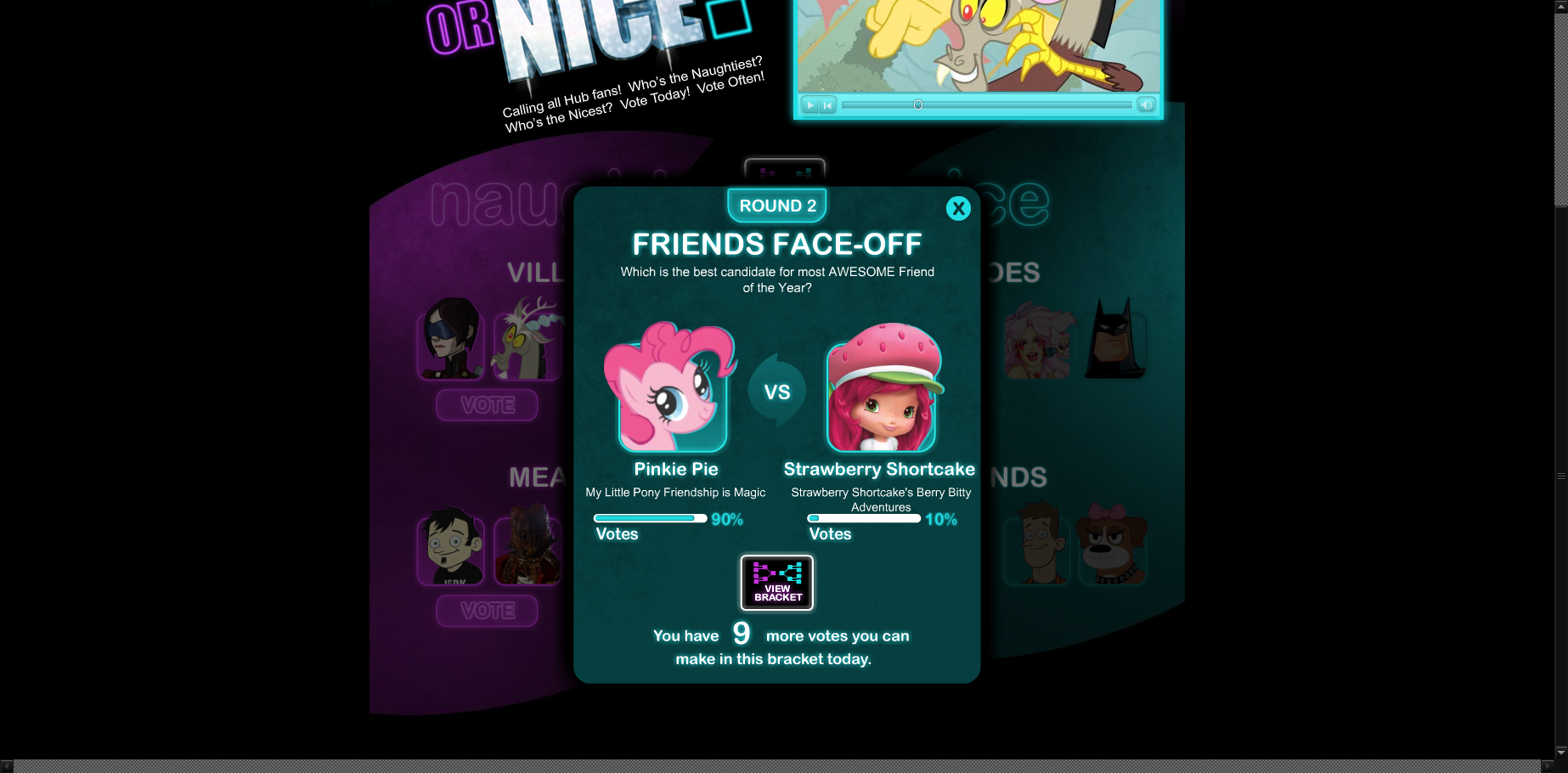Viewport: 1568px width, 773px height.
Task: Select the goateed meanie character icon
Action: click(x=451, y=546)
